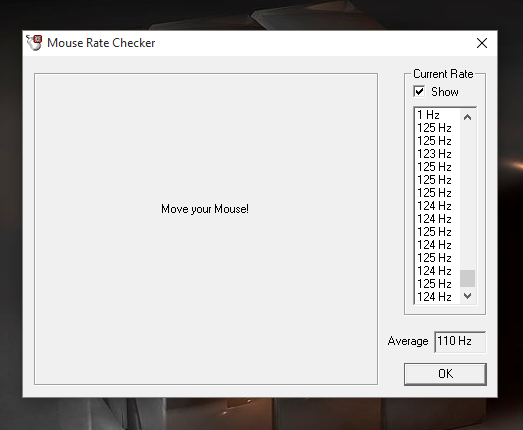Select the last 124 Hz entry in list
This screenshot has width=523, height=430.
pos(438,297)
